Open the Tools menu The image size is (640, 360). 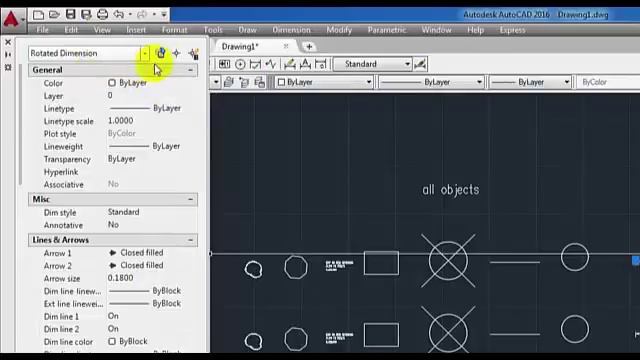213,30
